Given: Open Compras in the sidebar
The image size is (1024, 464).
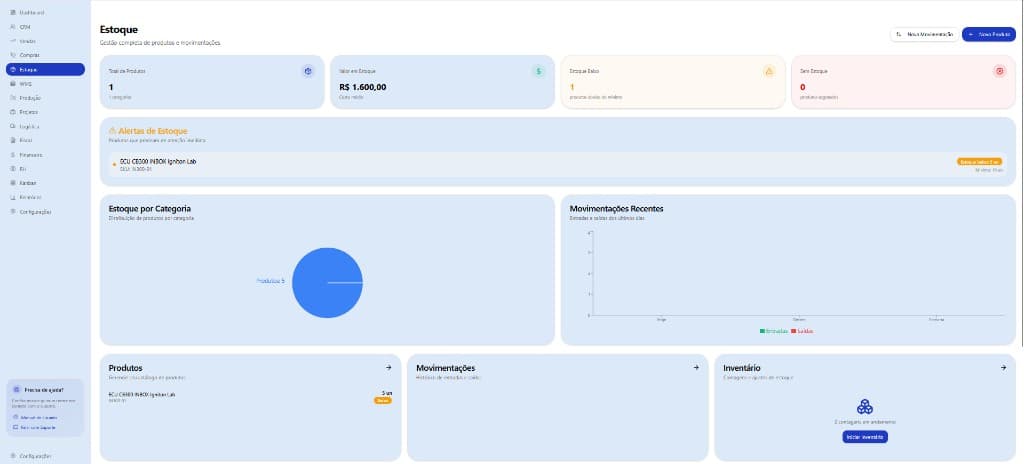Looking at the screenshot, I should [29, 54].
